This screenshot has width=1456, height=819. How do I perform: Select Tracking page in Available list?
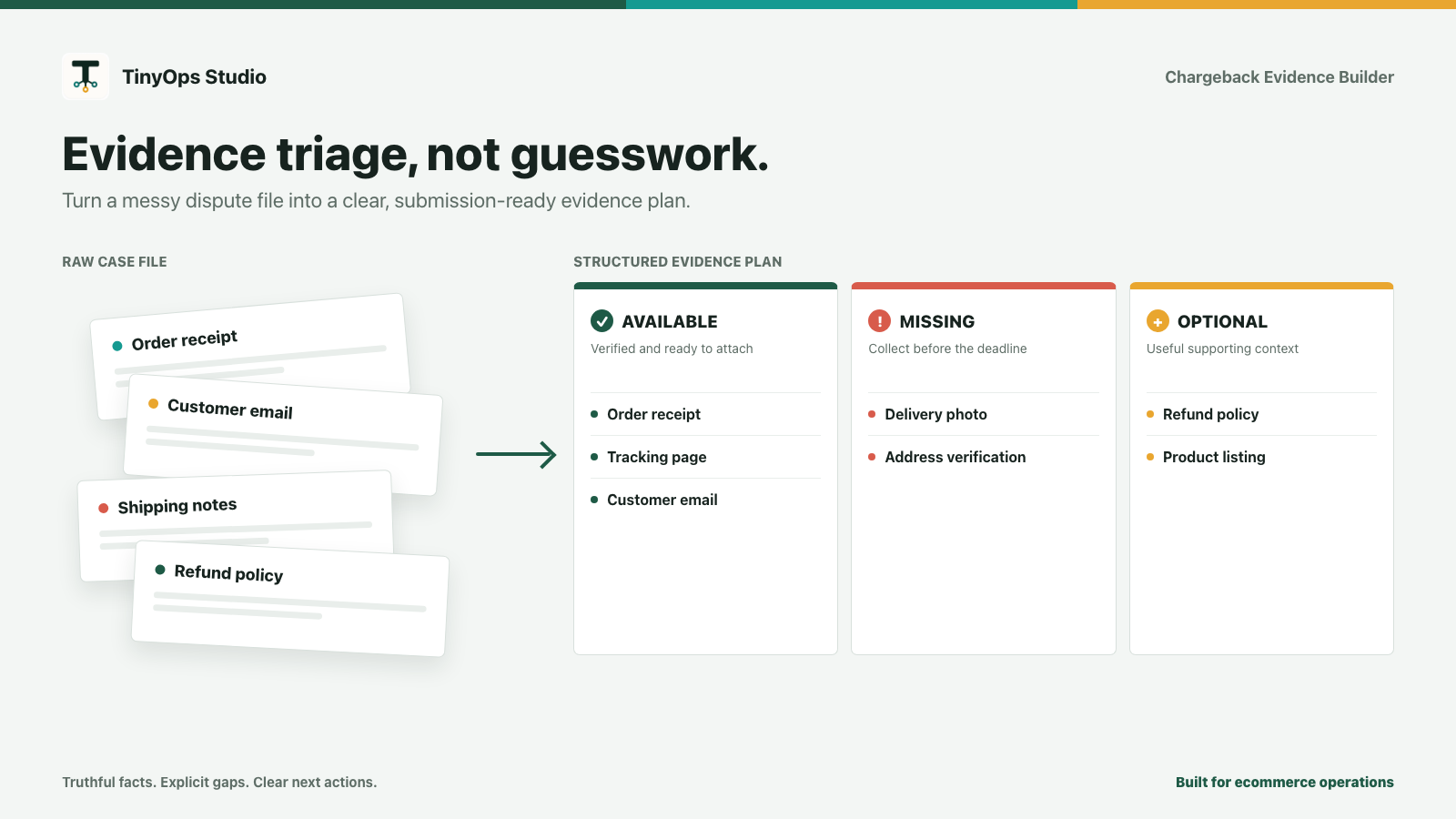(x=705, y=457)
